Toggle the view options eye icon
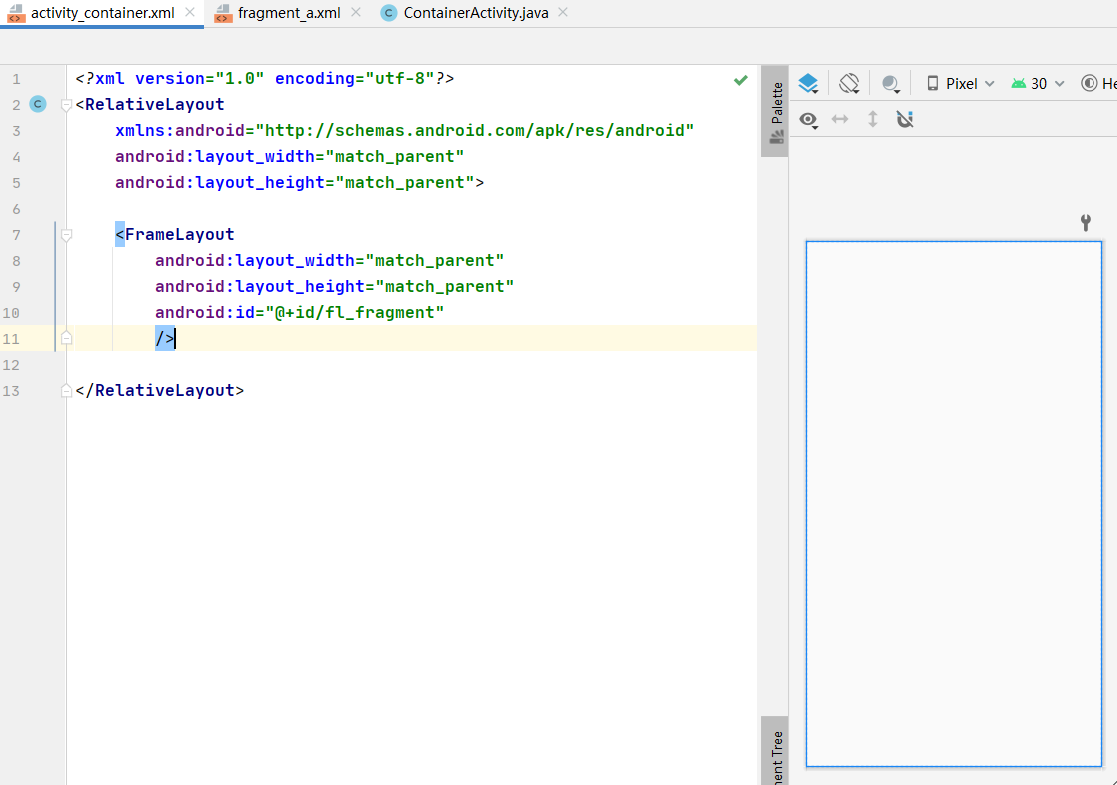The width and height of the screenshot is (1117, 785). [x=808, y=120]
